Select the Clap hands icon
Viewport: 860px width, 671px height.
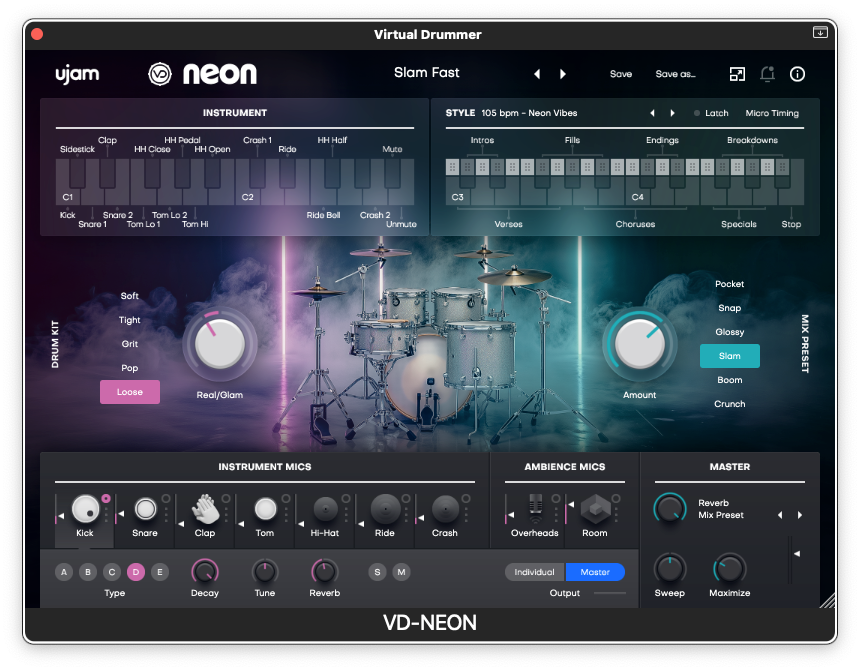pos(205,509)
